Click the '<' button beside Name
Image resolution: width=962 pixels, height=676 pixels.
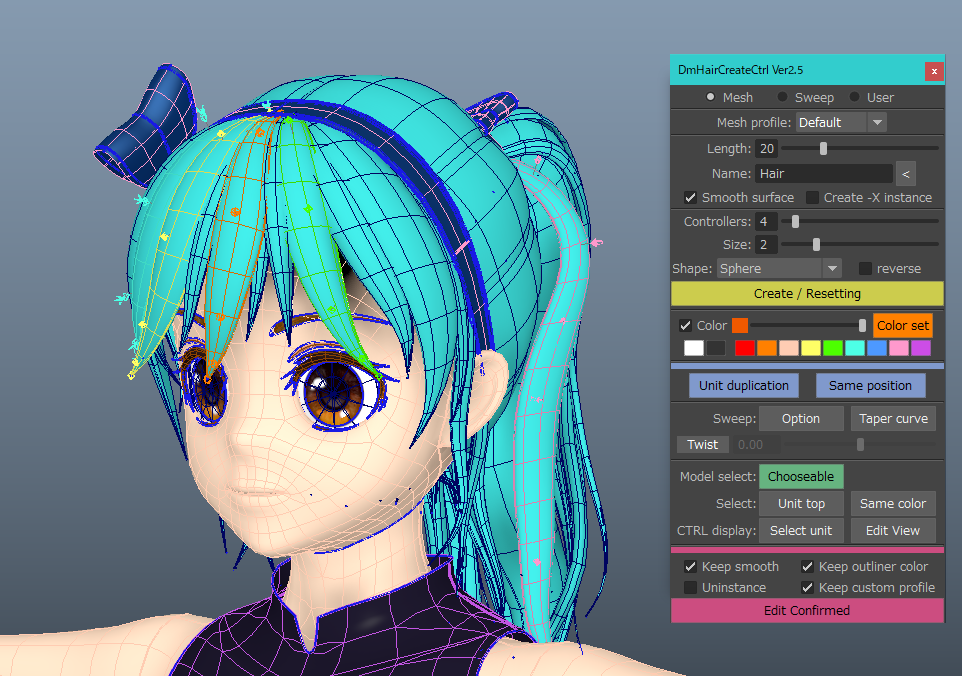906,174
